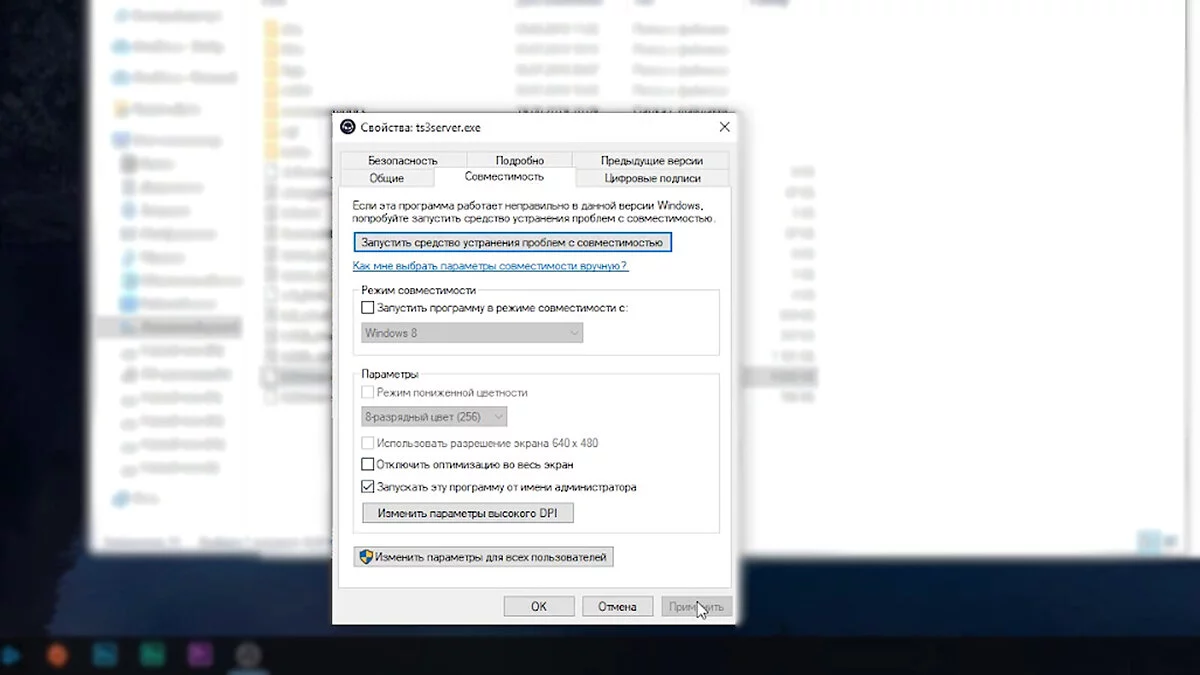This screenshot has width=1200, height=675.
Task: Select the 'Совместимость' tab
Action: (505, 177)
